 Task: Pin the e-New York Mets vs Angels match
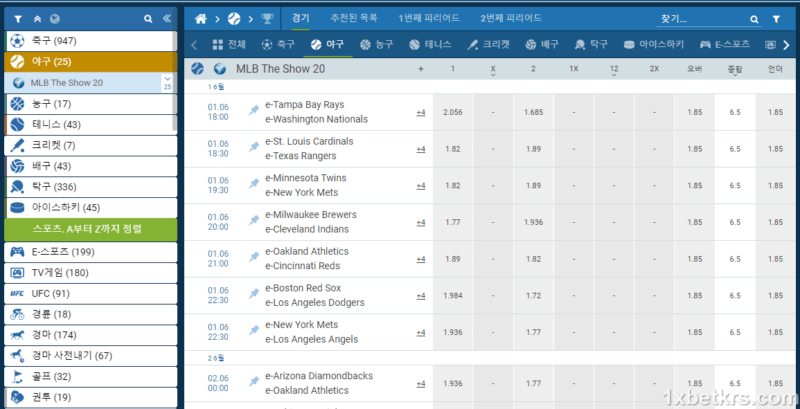[254, 330]
